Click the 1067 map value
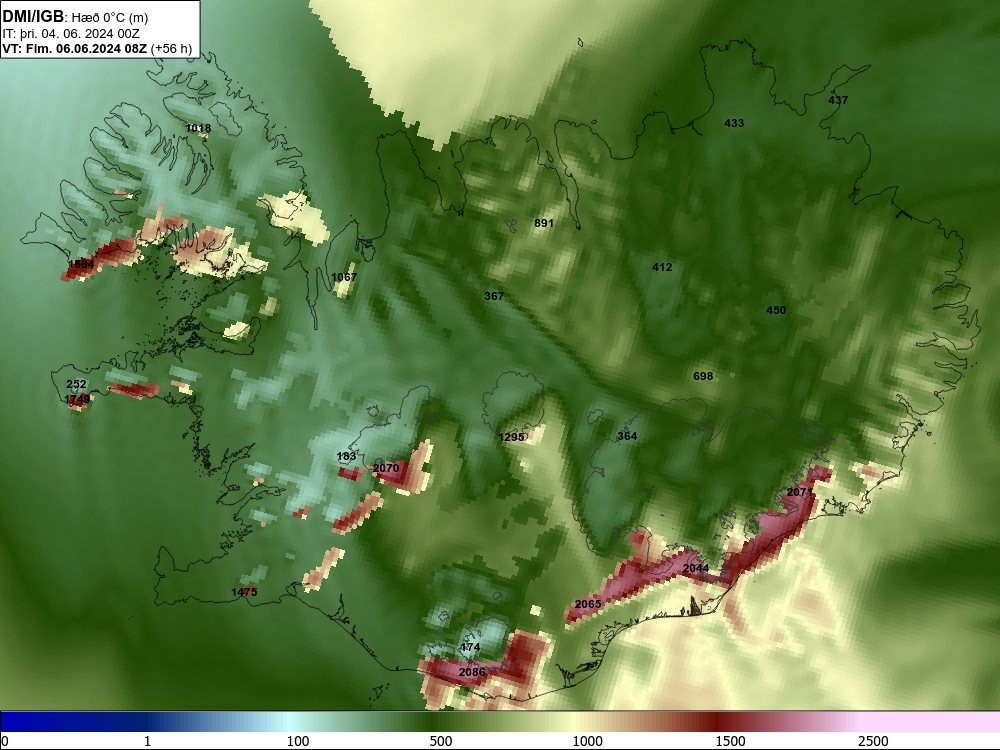The width and height of the screenshot is (1000, 750). pos(344,277)
